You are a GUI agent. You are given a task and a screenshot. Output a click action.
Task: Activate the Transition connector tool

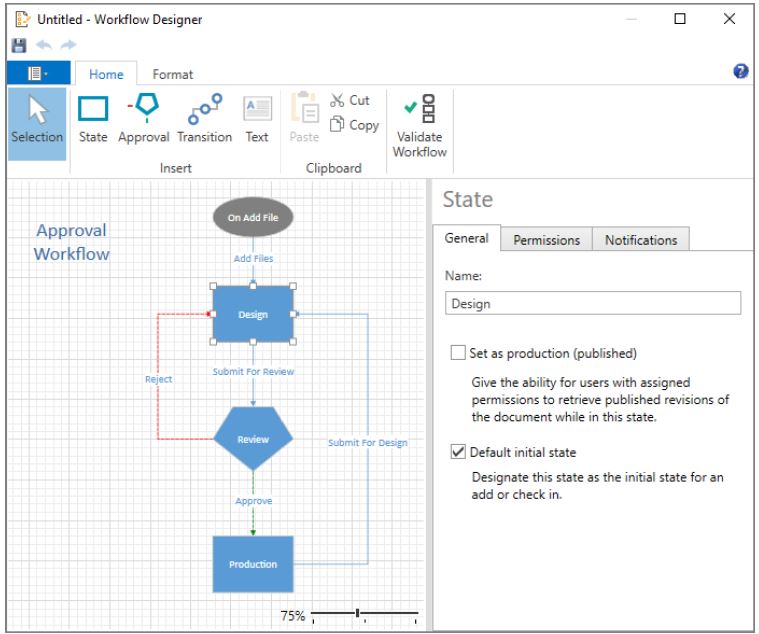pos(205,120)
